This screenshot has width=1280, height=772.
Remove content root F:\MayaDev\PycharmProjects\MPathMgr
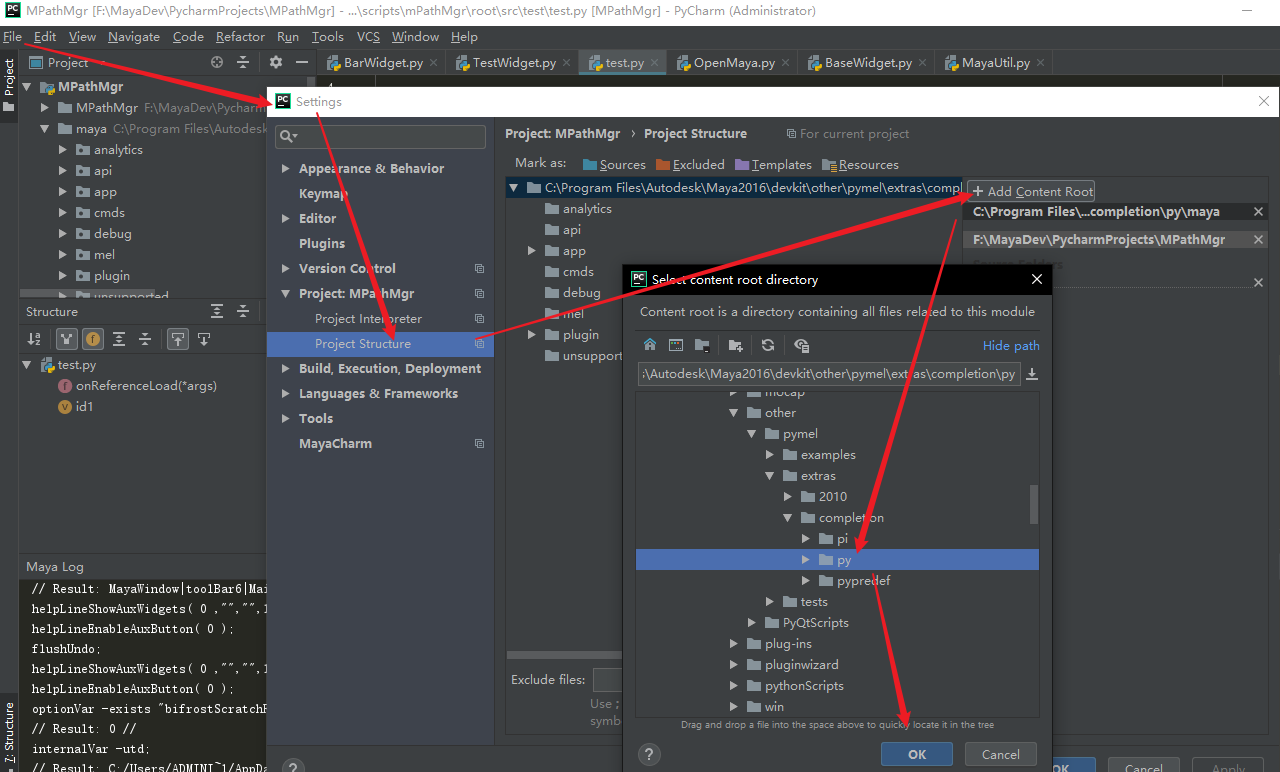[1258, 240]
